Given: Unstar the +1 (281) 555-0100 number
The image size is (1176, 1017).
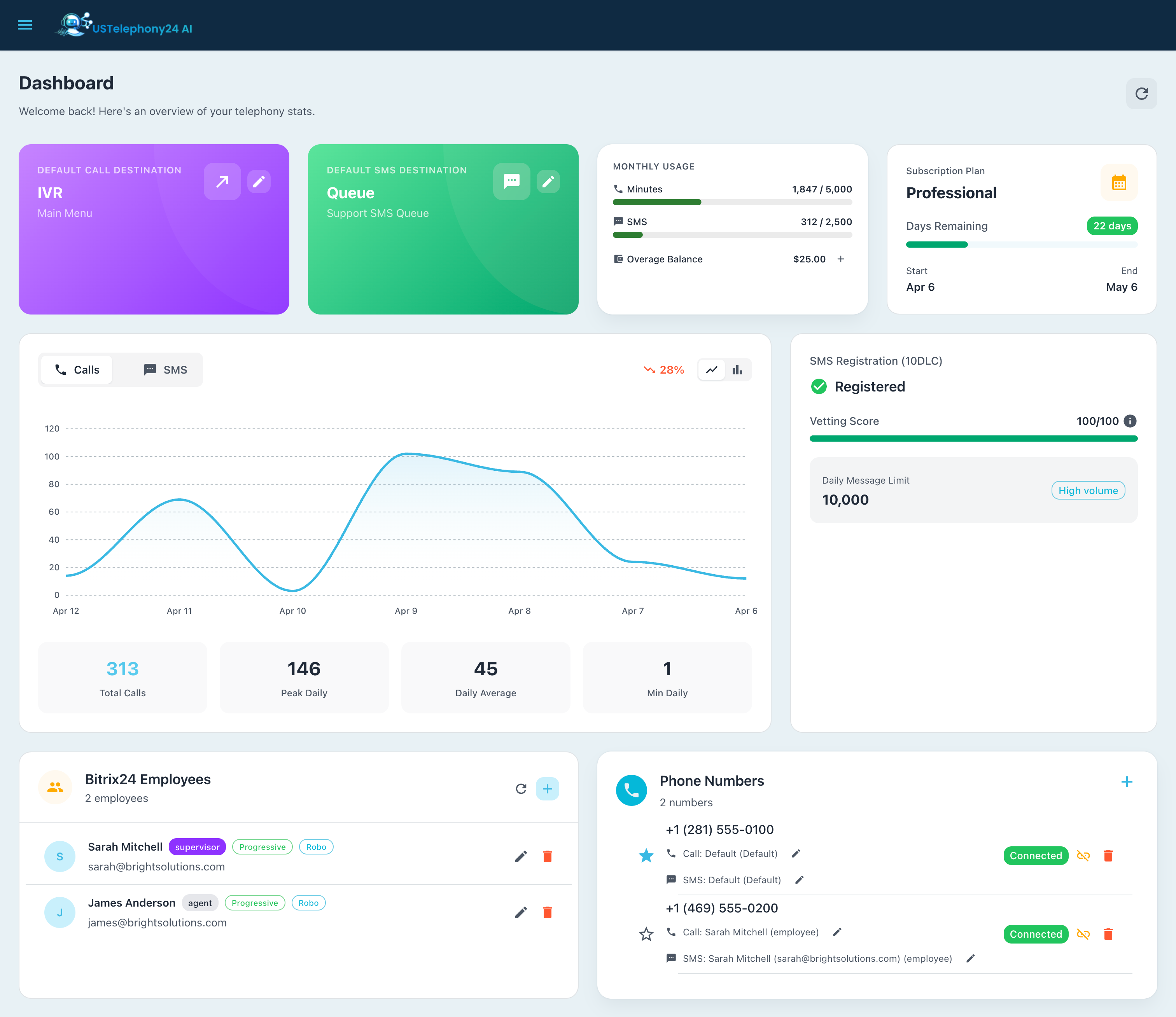Looking at the screenshot, I should point(646,855).
